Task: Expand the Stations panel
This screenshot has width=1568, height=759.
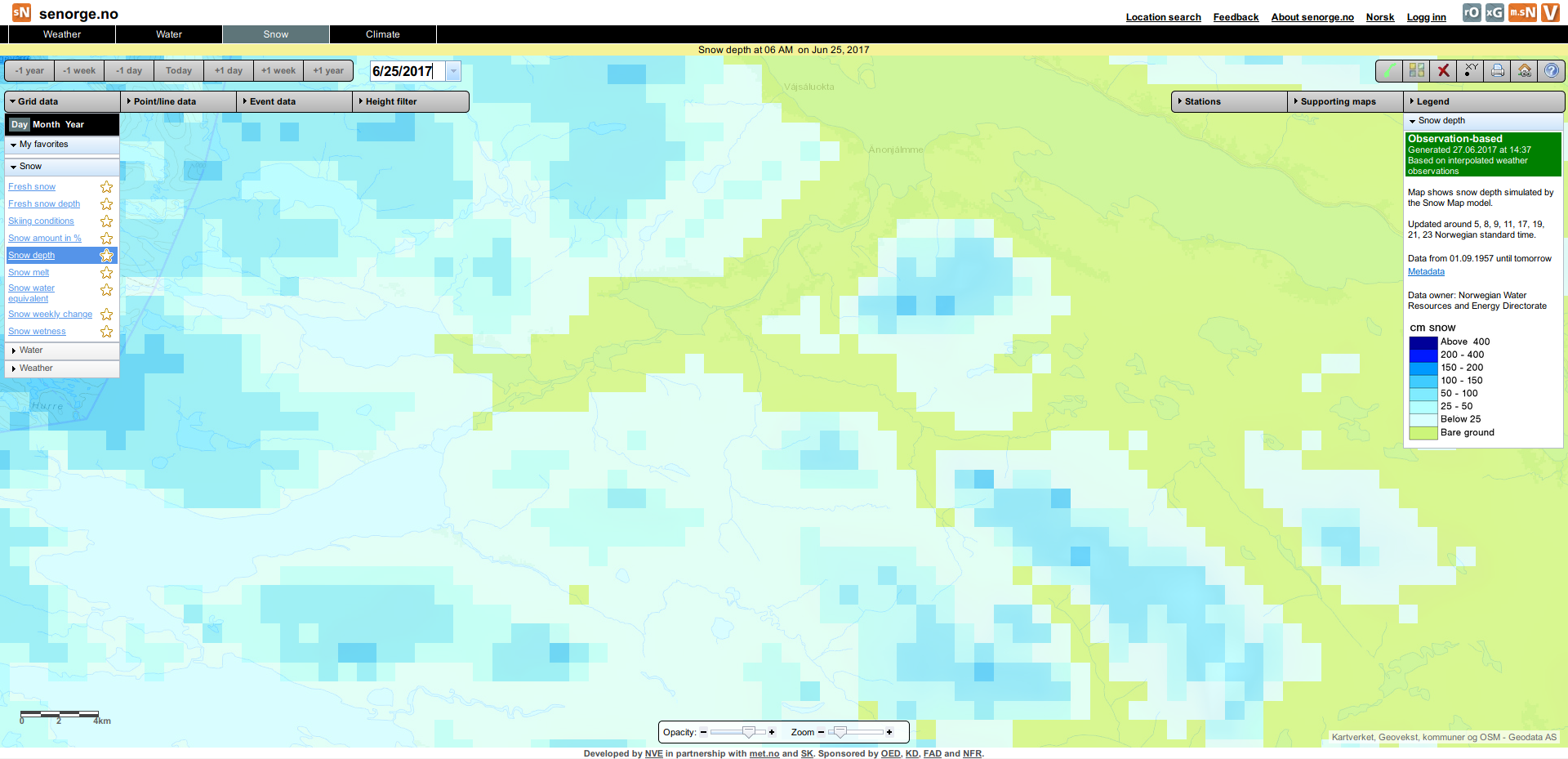Action: 1229,101
